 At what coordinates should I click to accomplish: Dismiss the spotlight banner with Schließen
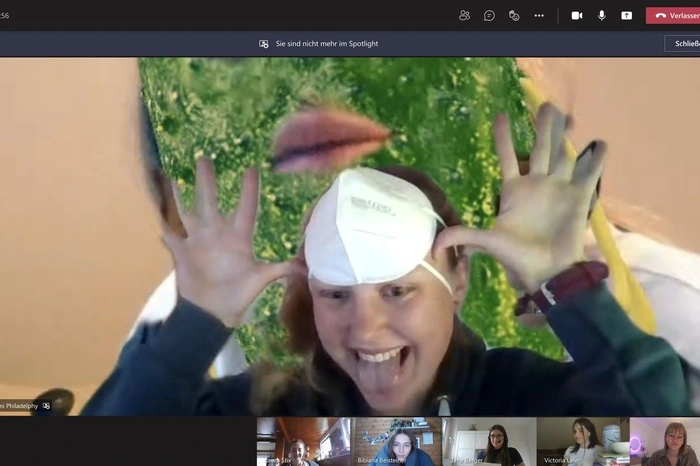[x=682, y=44]
